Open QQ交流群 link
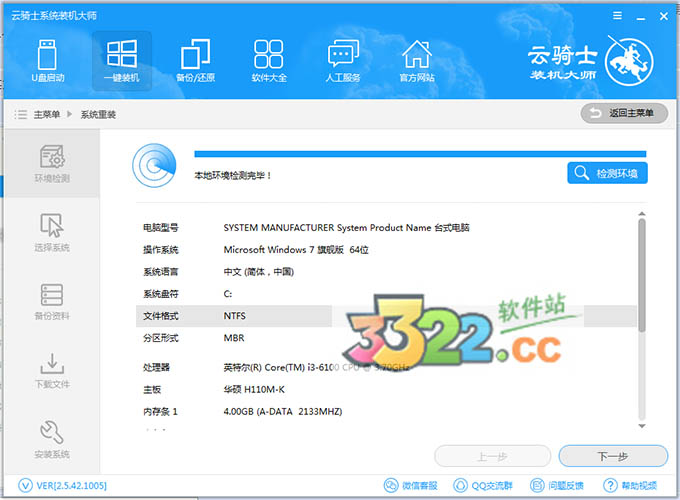 click(483, 485)
